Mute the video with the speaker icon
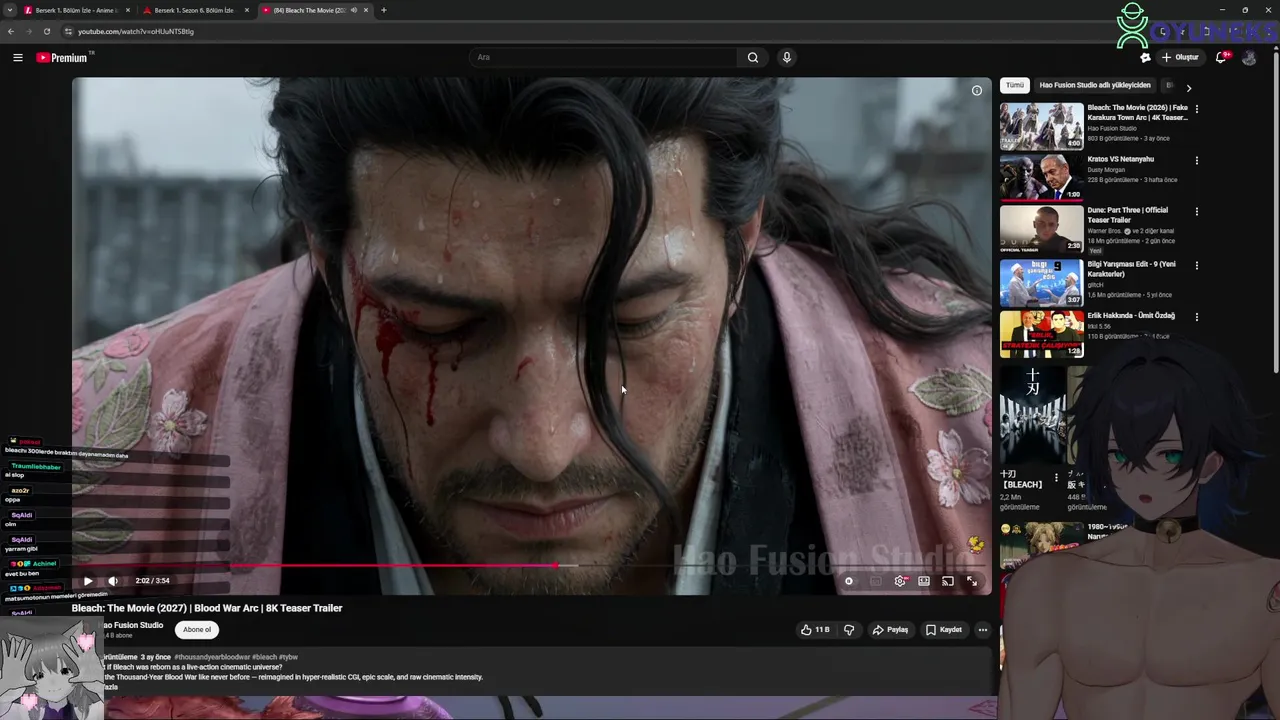The width and height of the screenshot is (1280, 720). tap(113, 581)
